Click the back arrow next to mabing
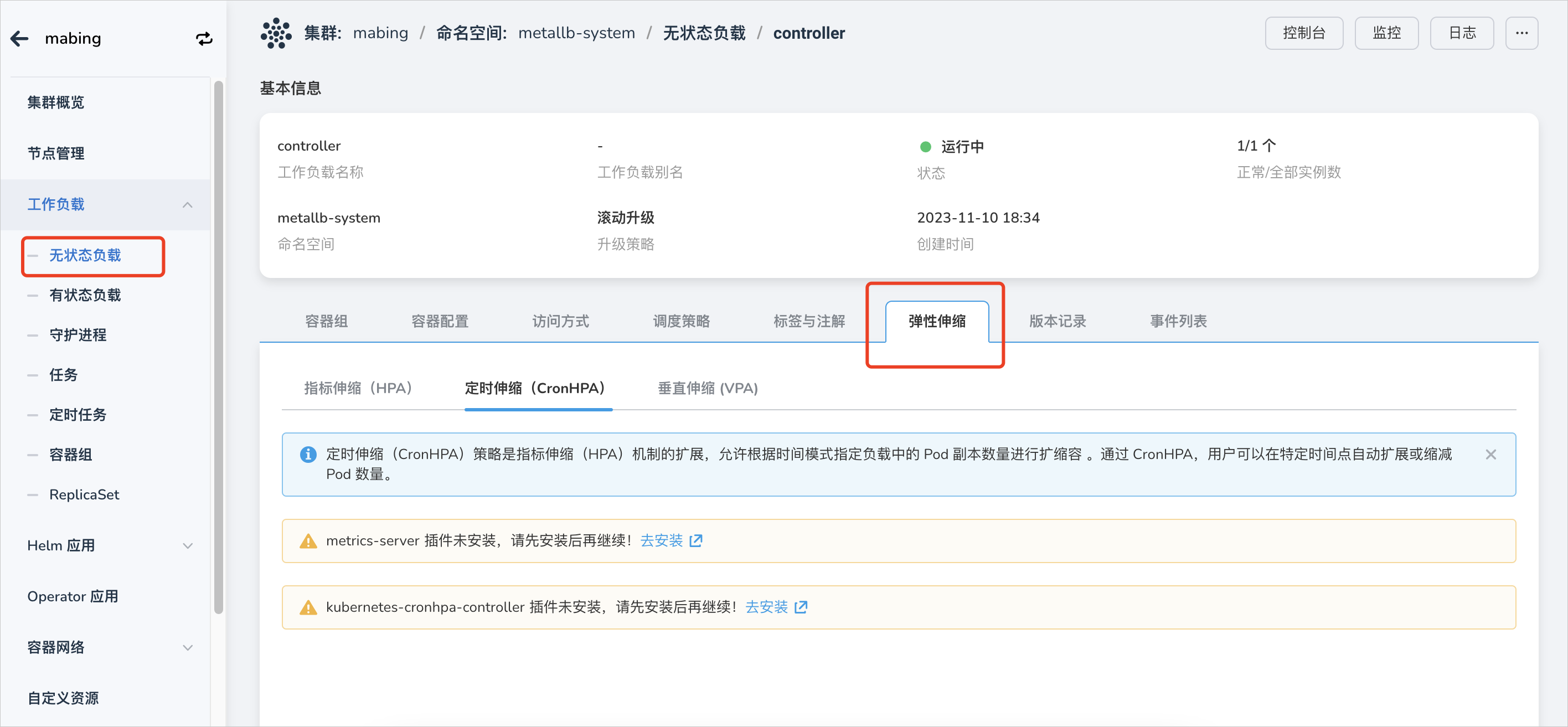 pos(19,38)
